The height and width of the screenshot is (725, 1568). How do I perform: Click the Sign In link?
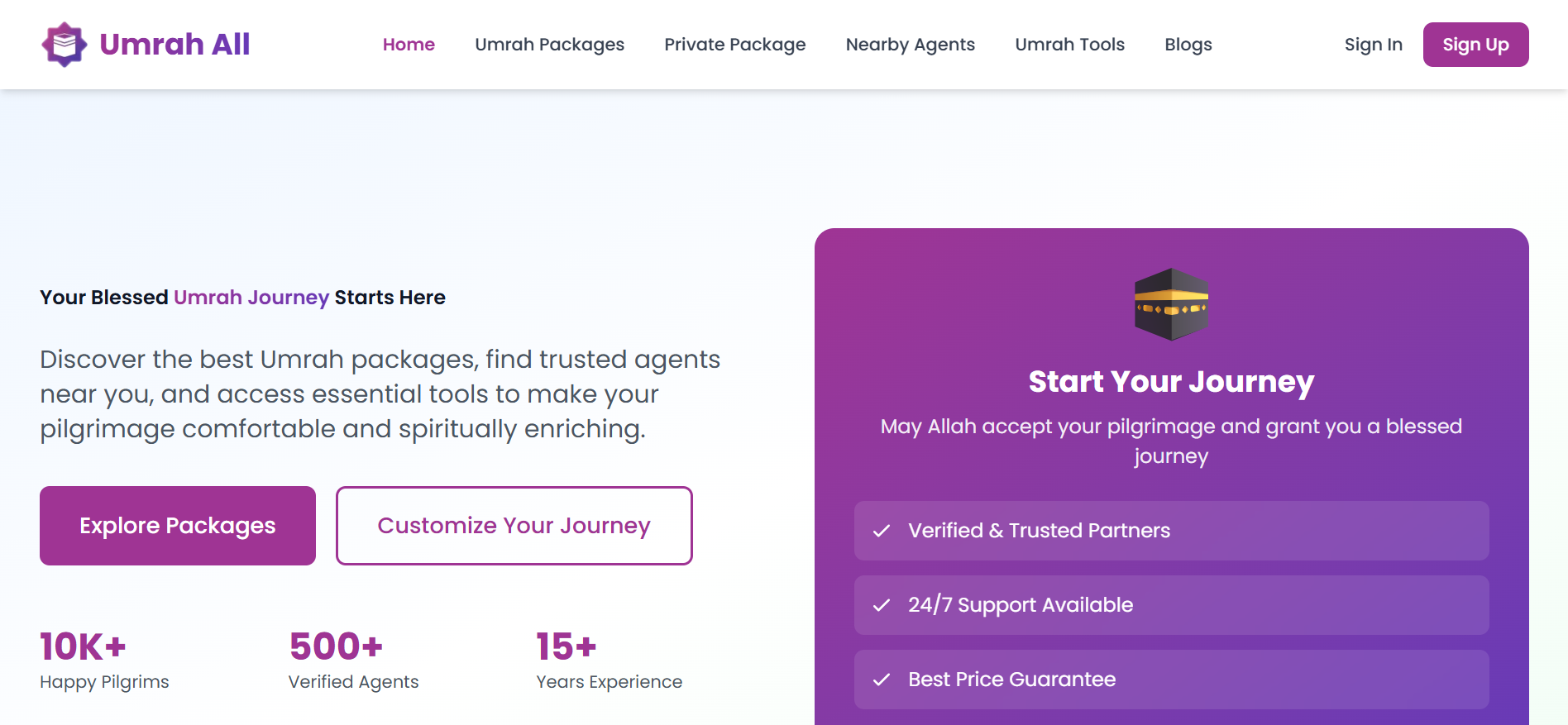pos(1373,45)
